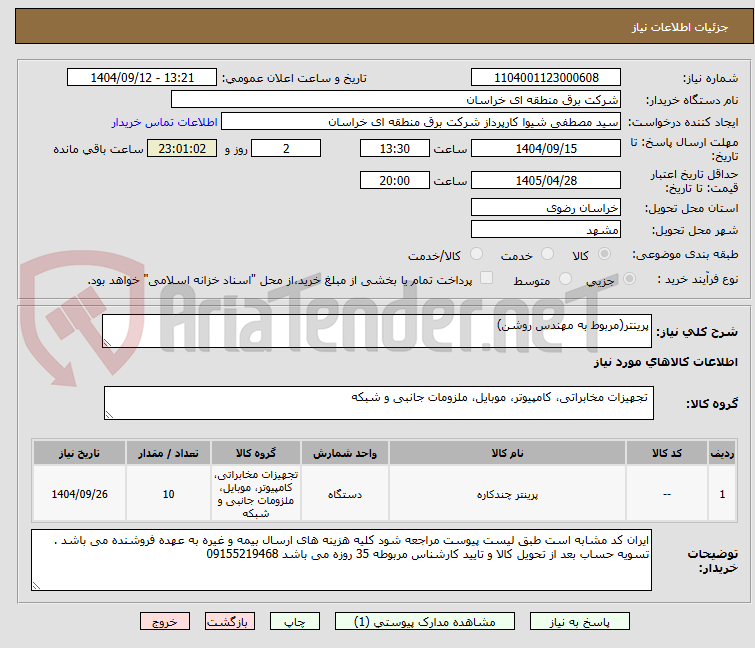The width and height of the screenshot is (755, 648).
Task: Open اطلاعات تماس خریدار link
Action: (165, 122)
